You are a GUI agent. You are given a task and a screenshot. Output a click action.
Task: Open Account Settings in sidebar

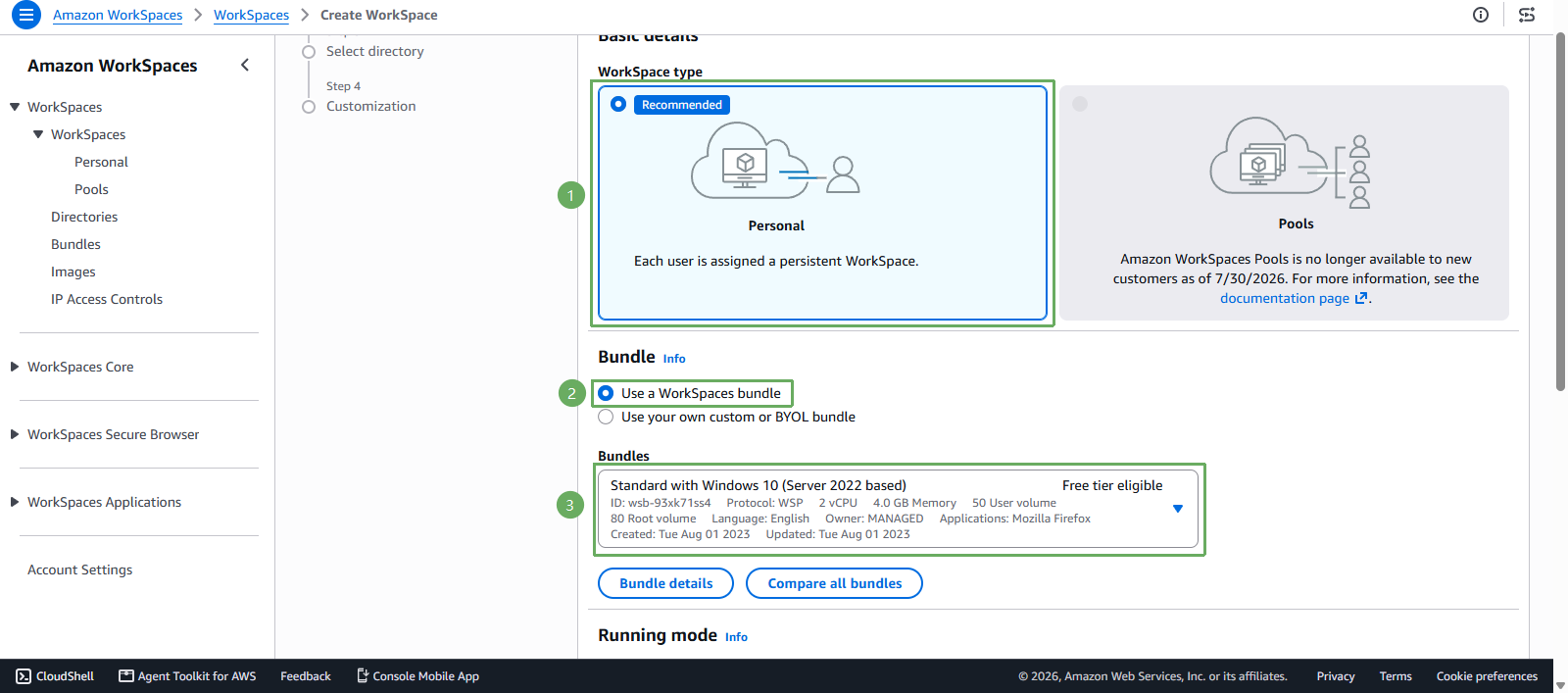pyautogui.click(x=79, y=569)
